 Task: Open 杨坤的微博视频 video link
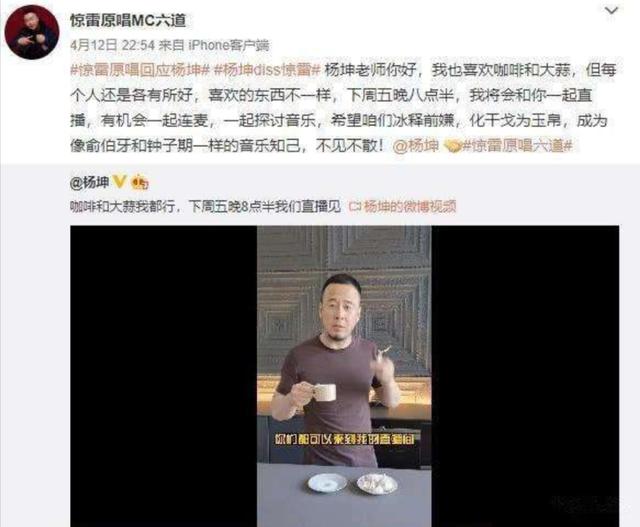tap(409, 207)
